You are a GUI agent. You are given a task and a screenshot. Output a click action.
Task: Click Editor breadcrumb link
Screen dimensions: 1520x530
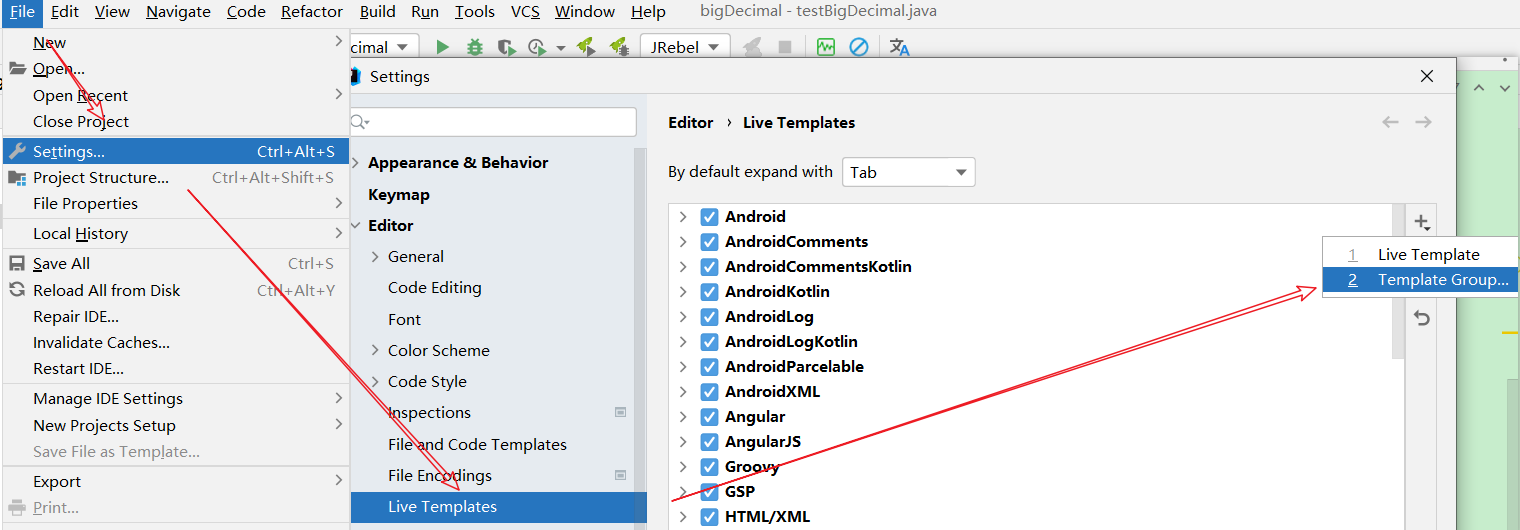tap(690, 122)
